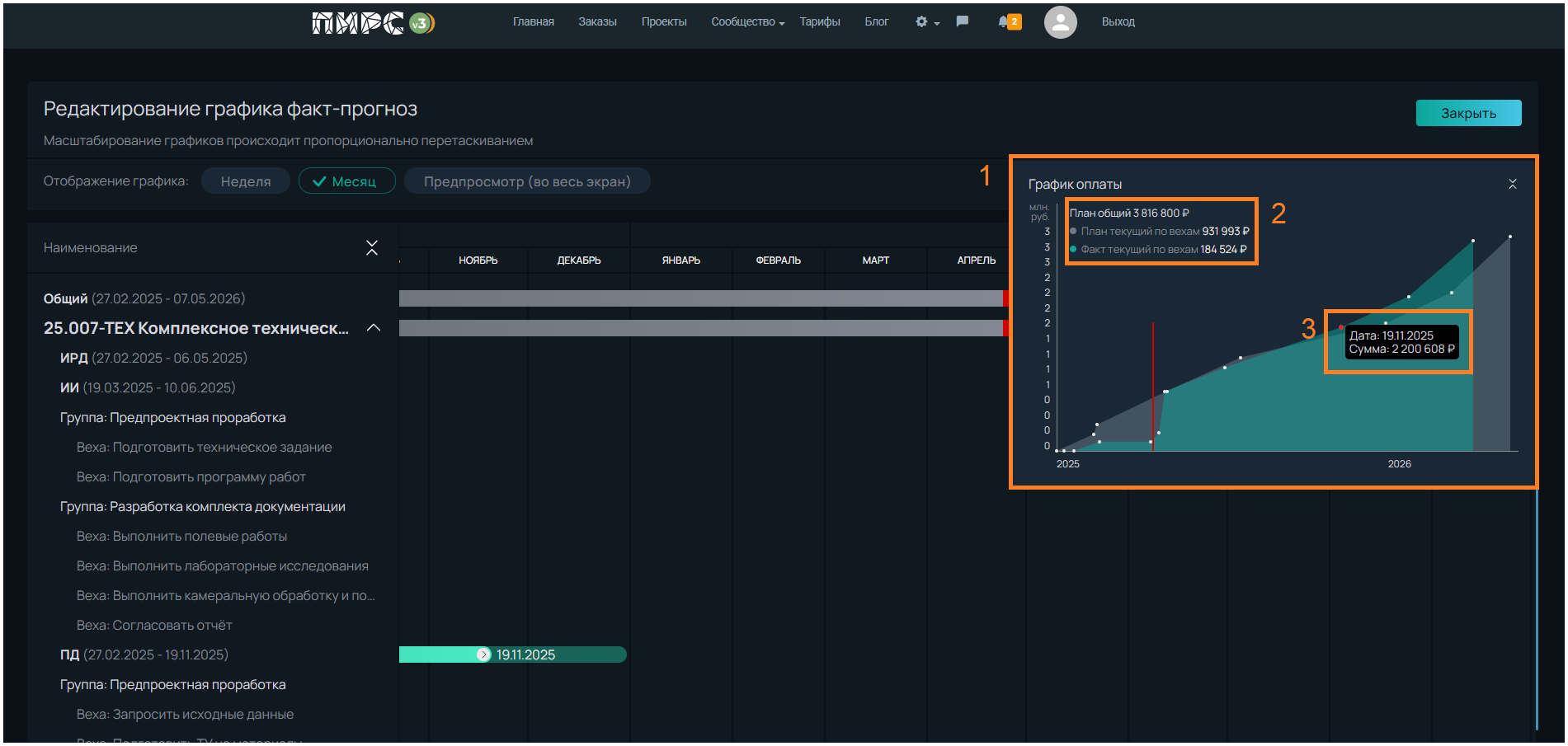Open Предпросмотр (во весь экран)

pyautogui.click(x=527, y=181)
